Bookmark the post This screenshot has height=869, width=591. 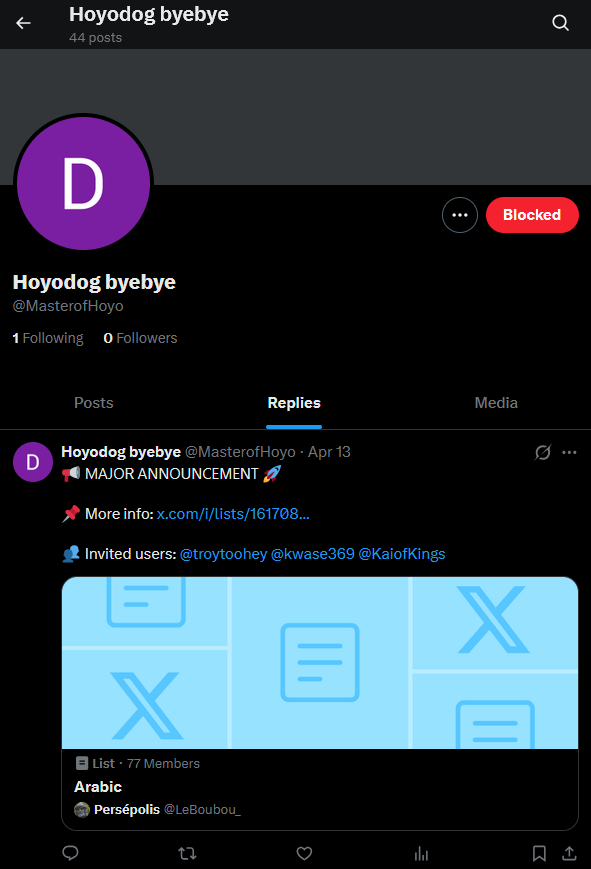(x=539, y=853)
